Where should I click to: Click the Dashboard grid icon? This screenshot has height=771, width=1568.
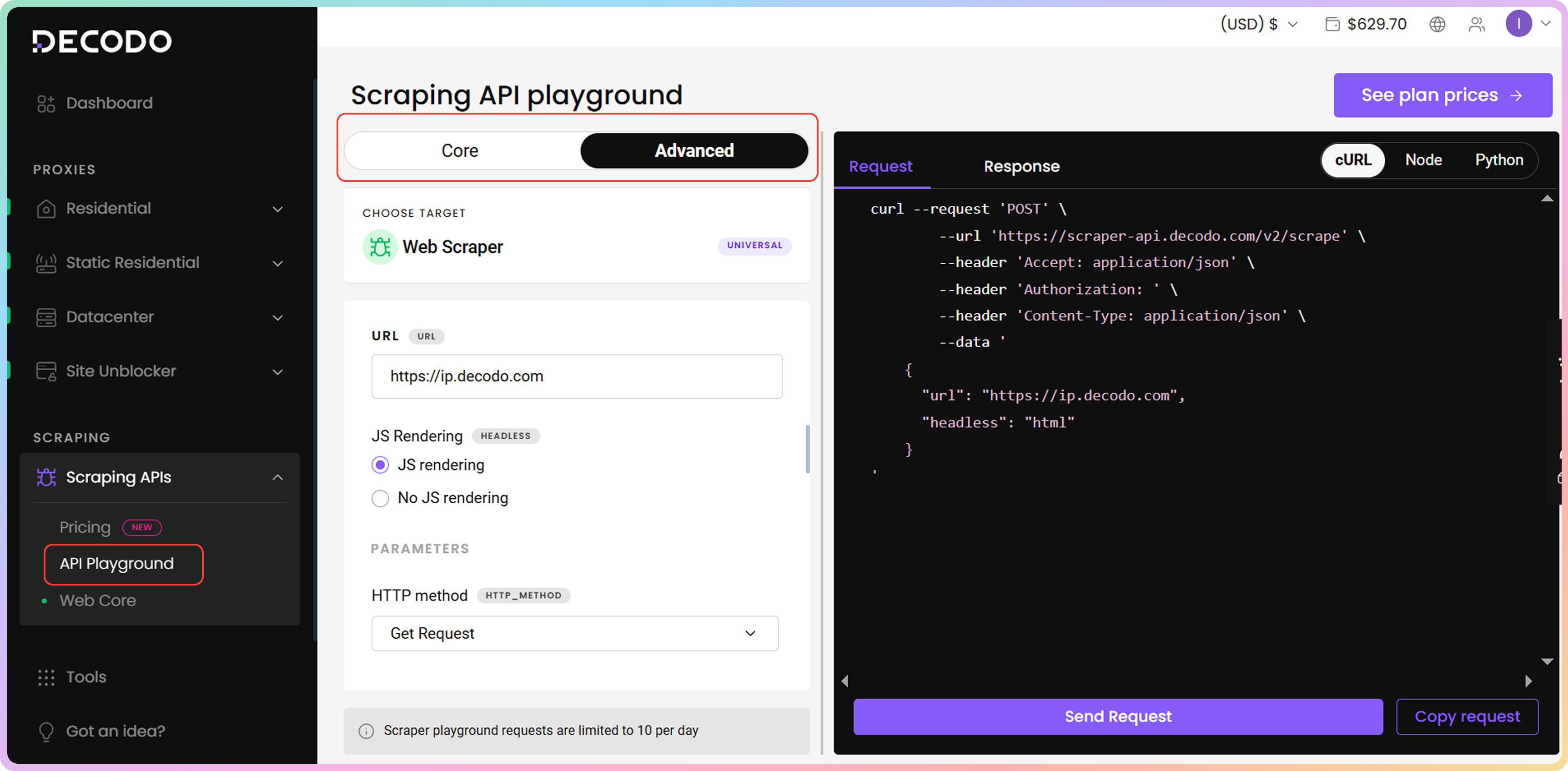45,104
